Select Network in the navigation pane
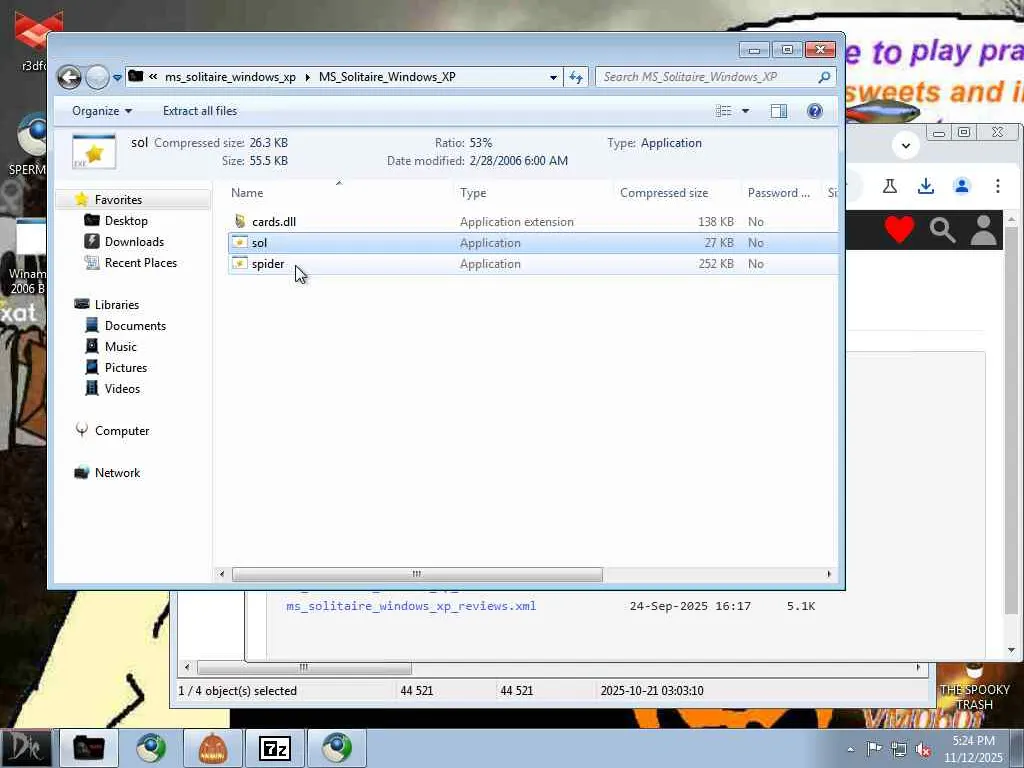Viewport: 1024px width, 768px height. click(117, 473)
